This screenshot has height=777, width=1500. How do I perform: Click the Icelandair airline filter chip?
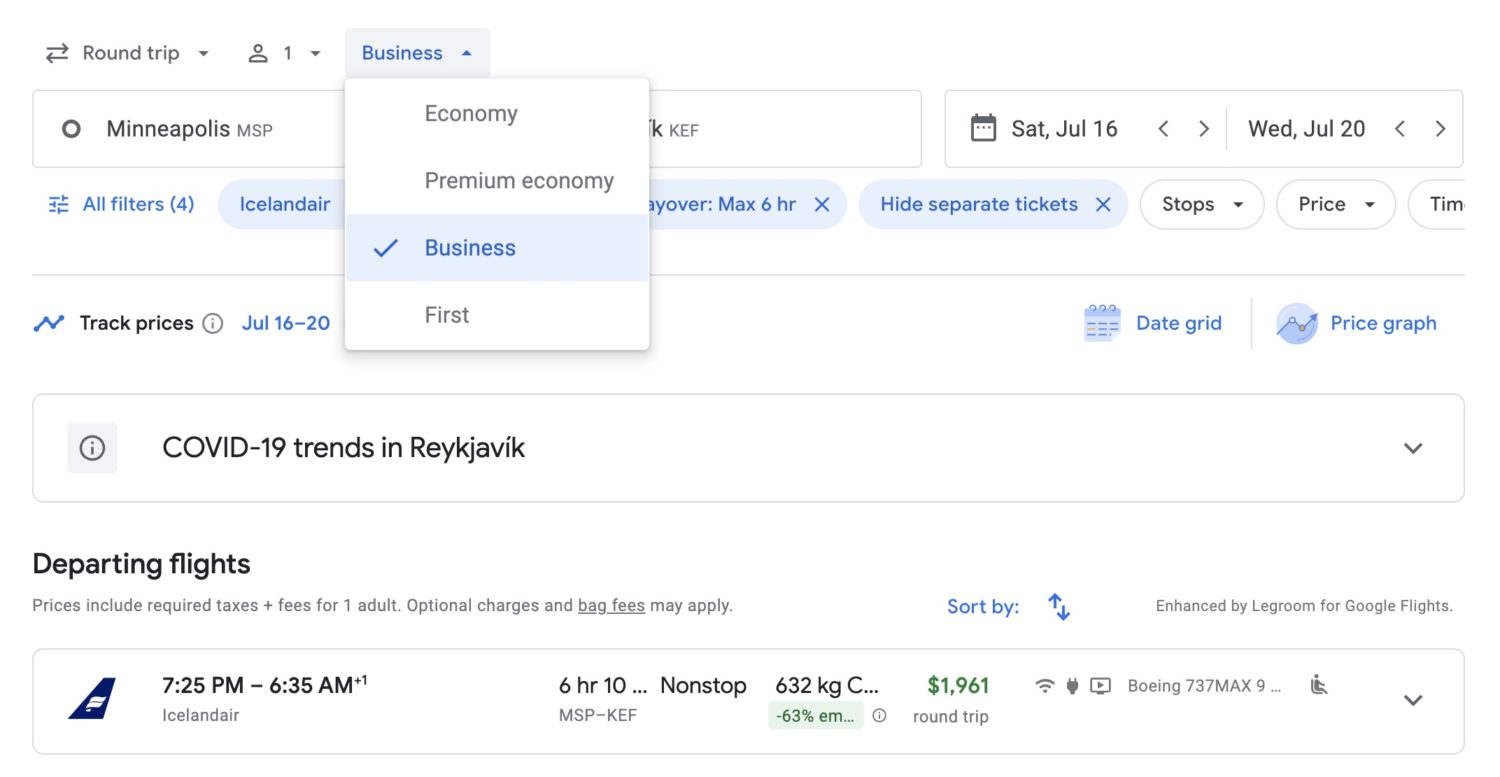pyautogui.click(x=284, y=204)
